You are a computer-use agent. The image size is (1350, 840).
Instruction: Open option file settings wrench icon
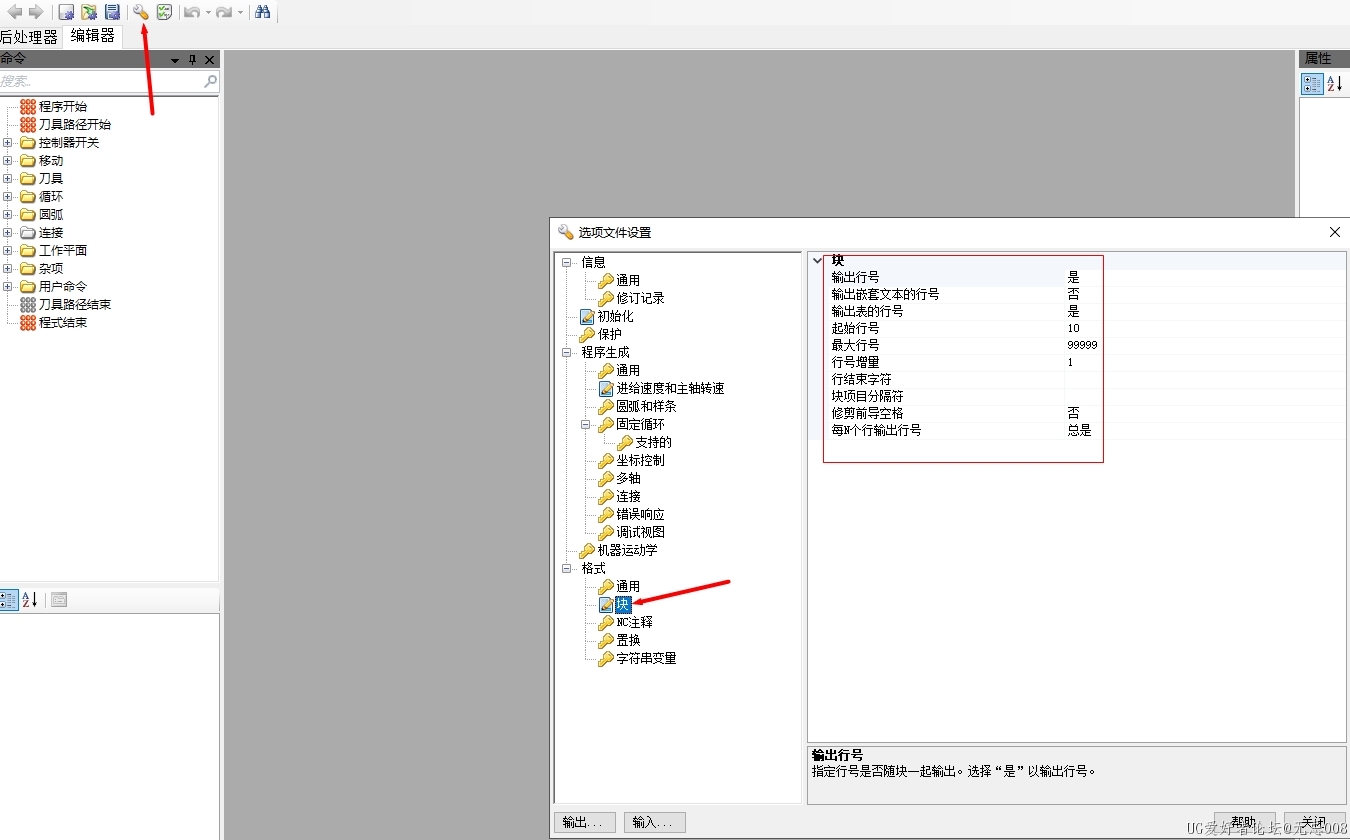tap(141, 12)
